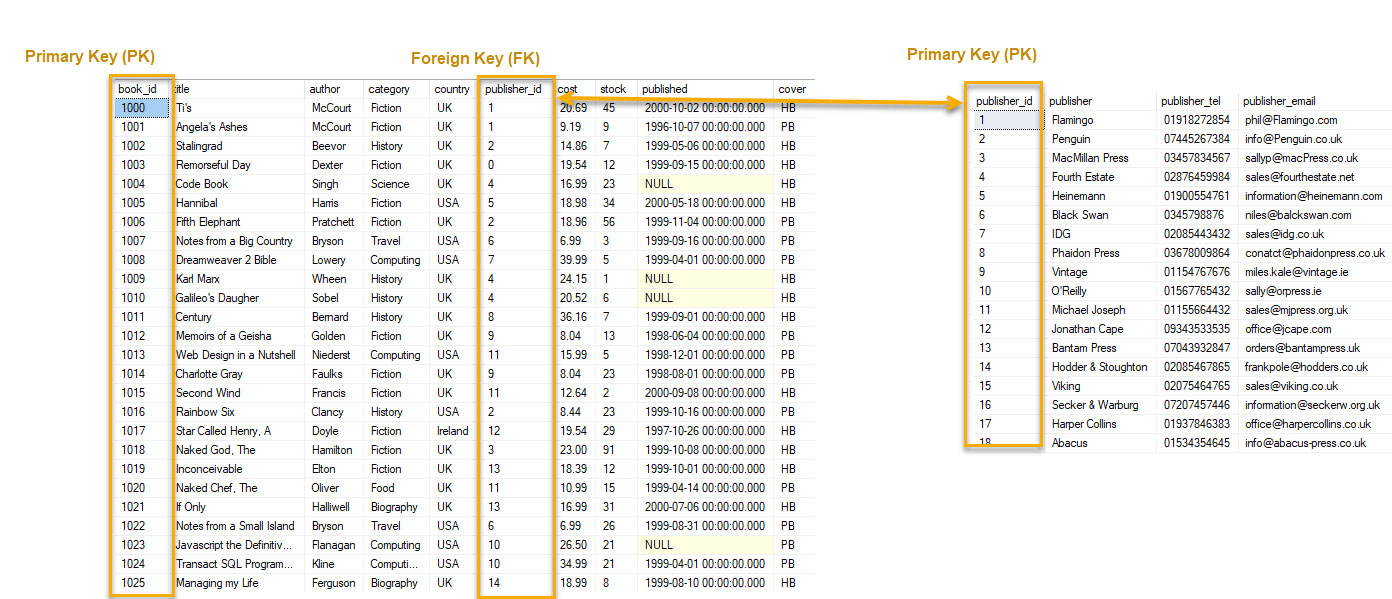Click the stock column header
The width and height of the screenshot is (1392, 599).
(x=613, y=89)
